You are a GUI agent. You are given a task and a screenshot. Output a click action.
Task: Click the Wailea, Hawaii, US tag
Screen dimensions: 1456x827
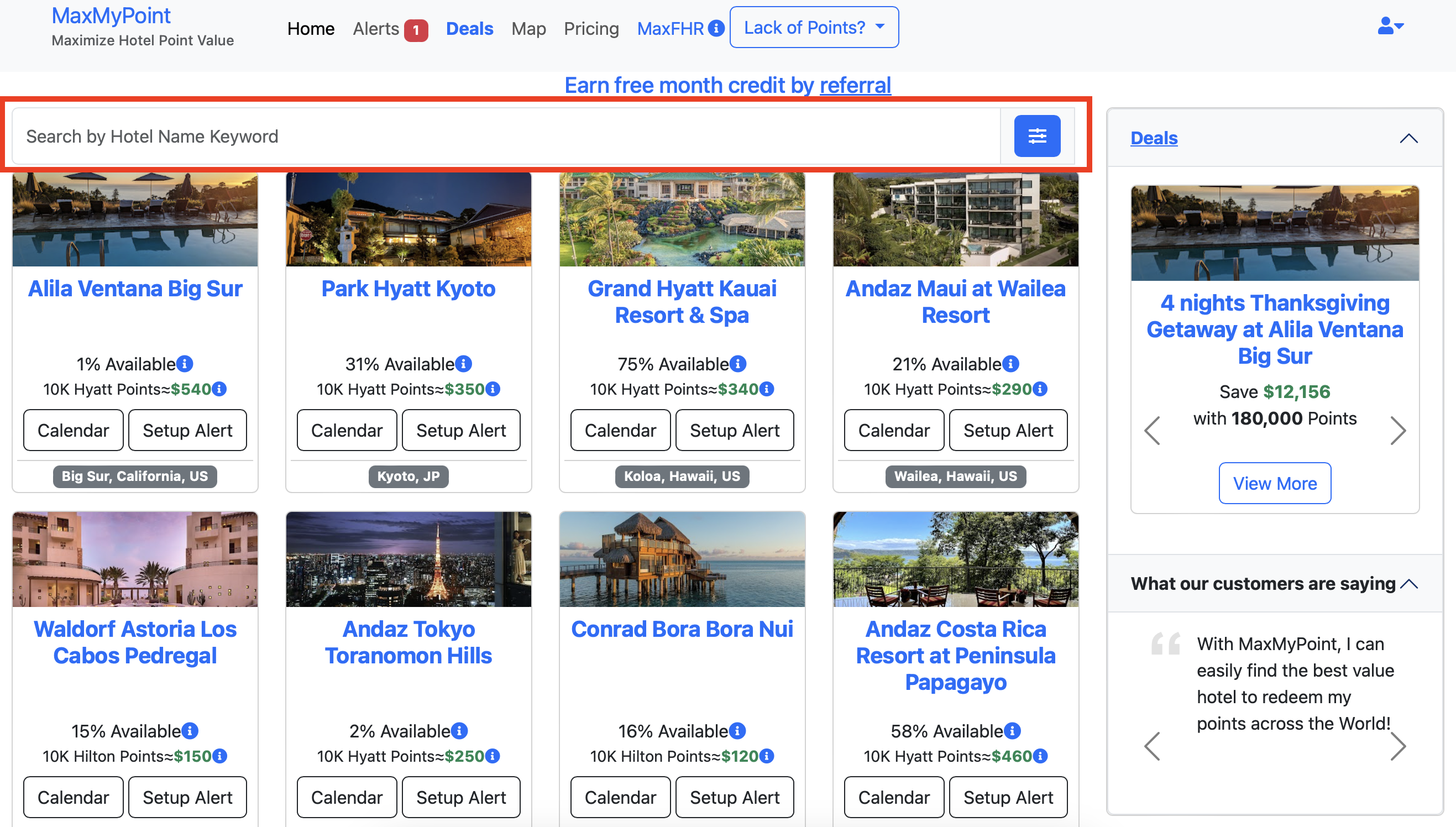(956, 476)
